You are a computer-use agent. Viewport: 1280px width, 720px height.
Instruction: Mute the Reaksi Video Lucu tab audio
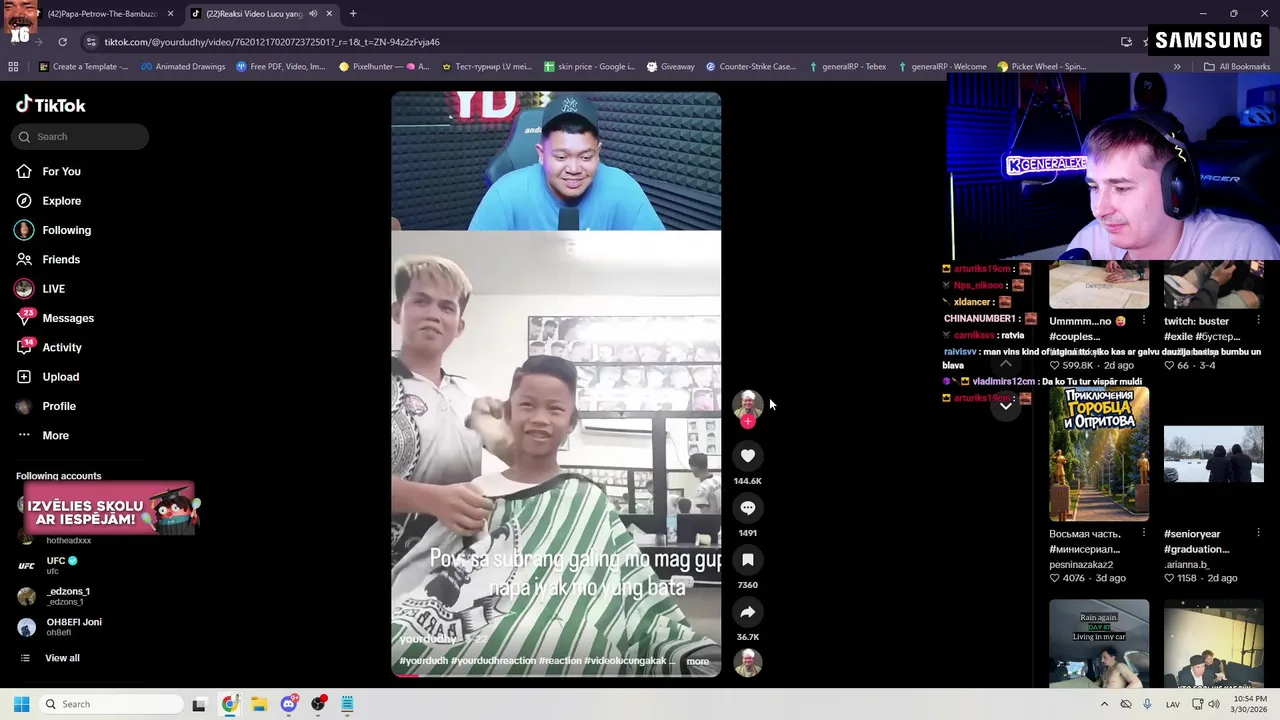[313, 14]
